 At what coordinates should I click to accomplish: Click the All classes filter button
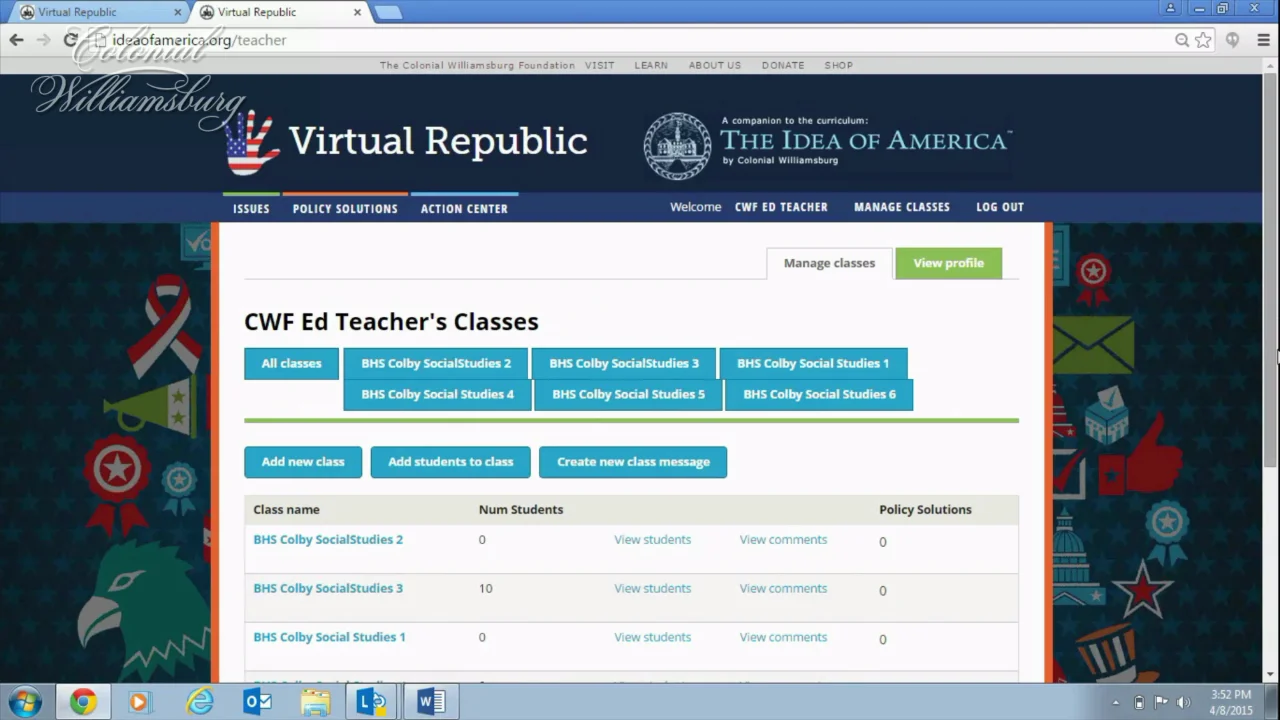pos(292,363)
